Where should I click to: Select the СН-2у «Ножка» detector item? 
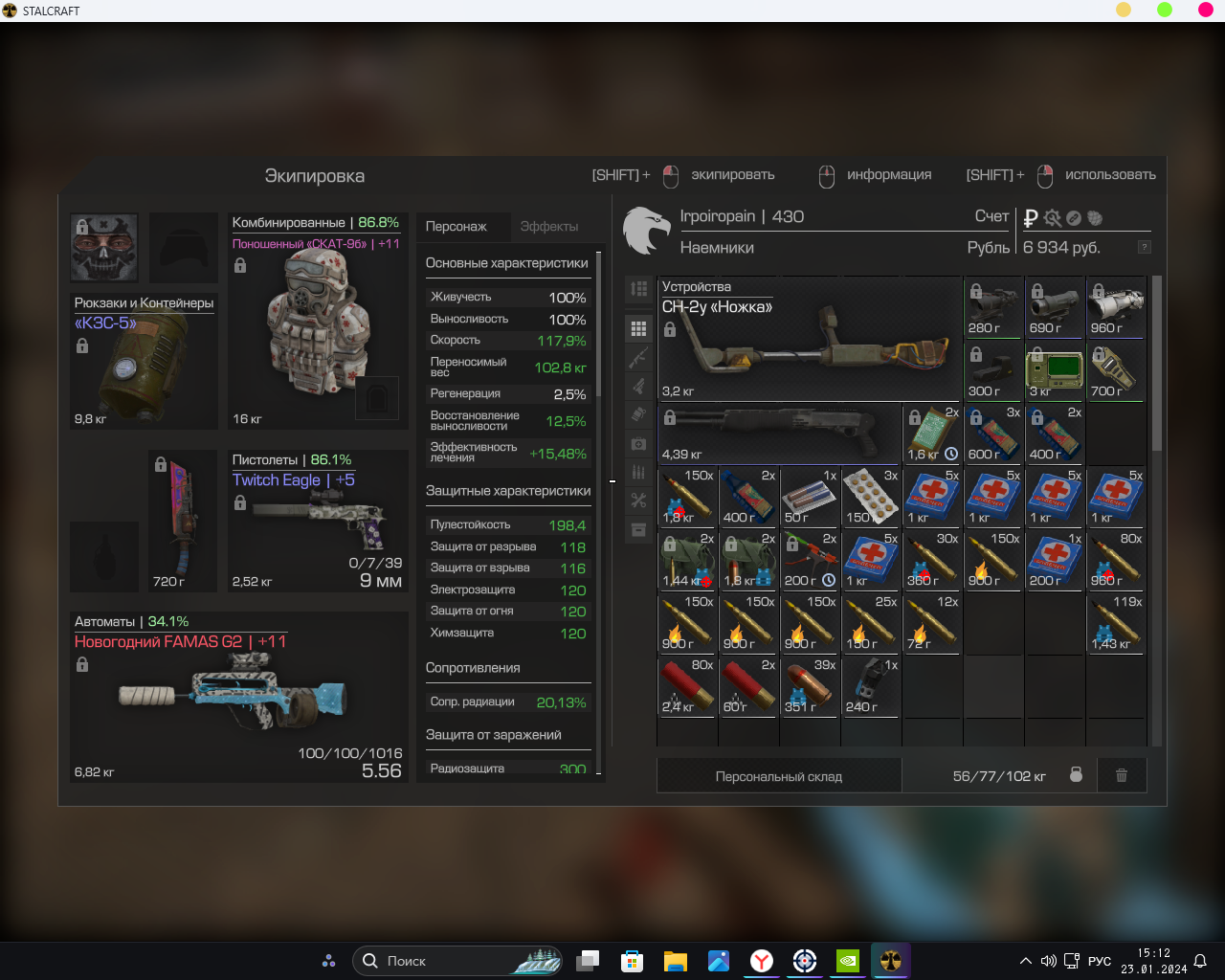(810, 339)
